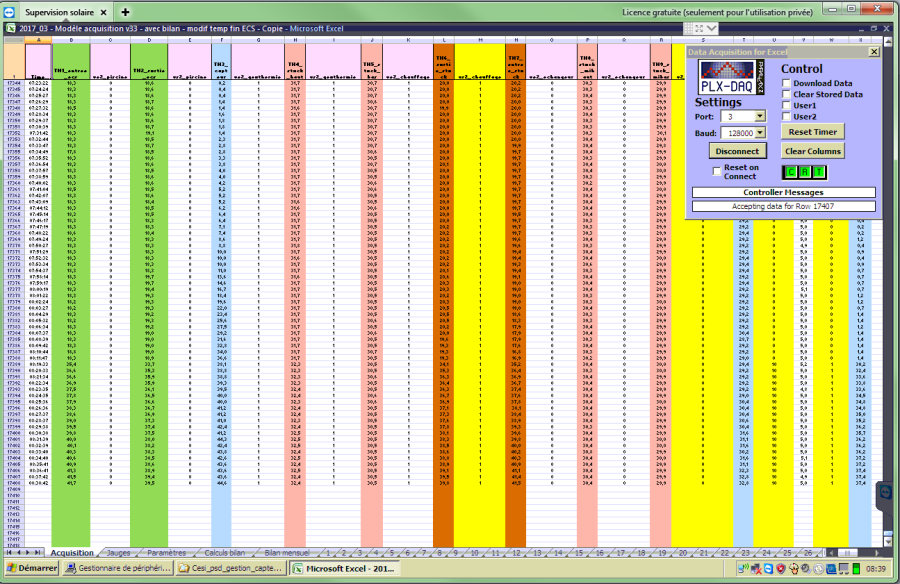Expand the remote toolbar chevron
The height and width of the screenshot is (584, 900).
pyautogui.click(x=712, y=28)
